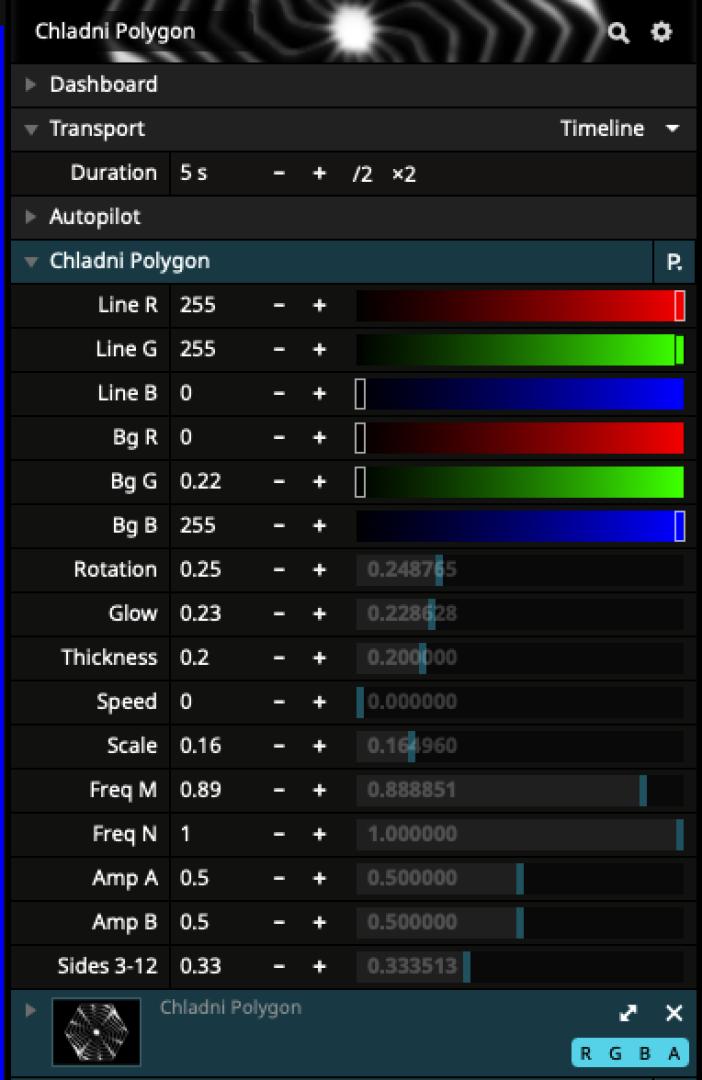This screenshot has height=1080, width=702.
Task: Remove Chladni Polygon with the X icon
Action: click(x=674, y=1013)
